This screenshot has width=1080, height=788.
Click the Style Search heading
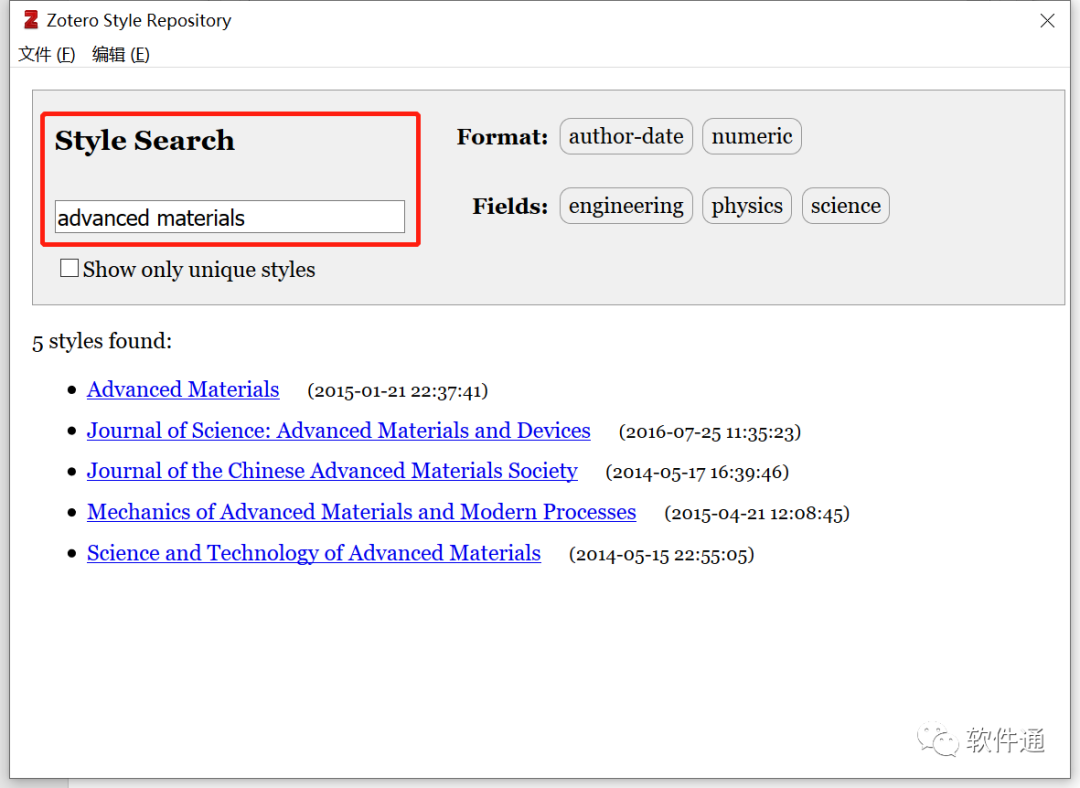(145, 141)
